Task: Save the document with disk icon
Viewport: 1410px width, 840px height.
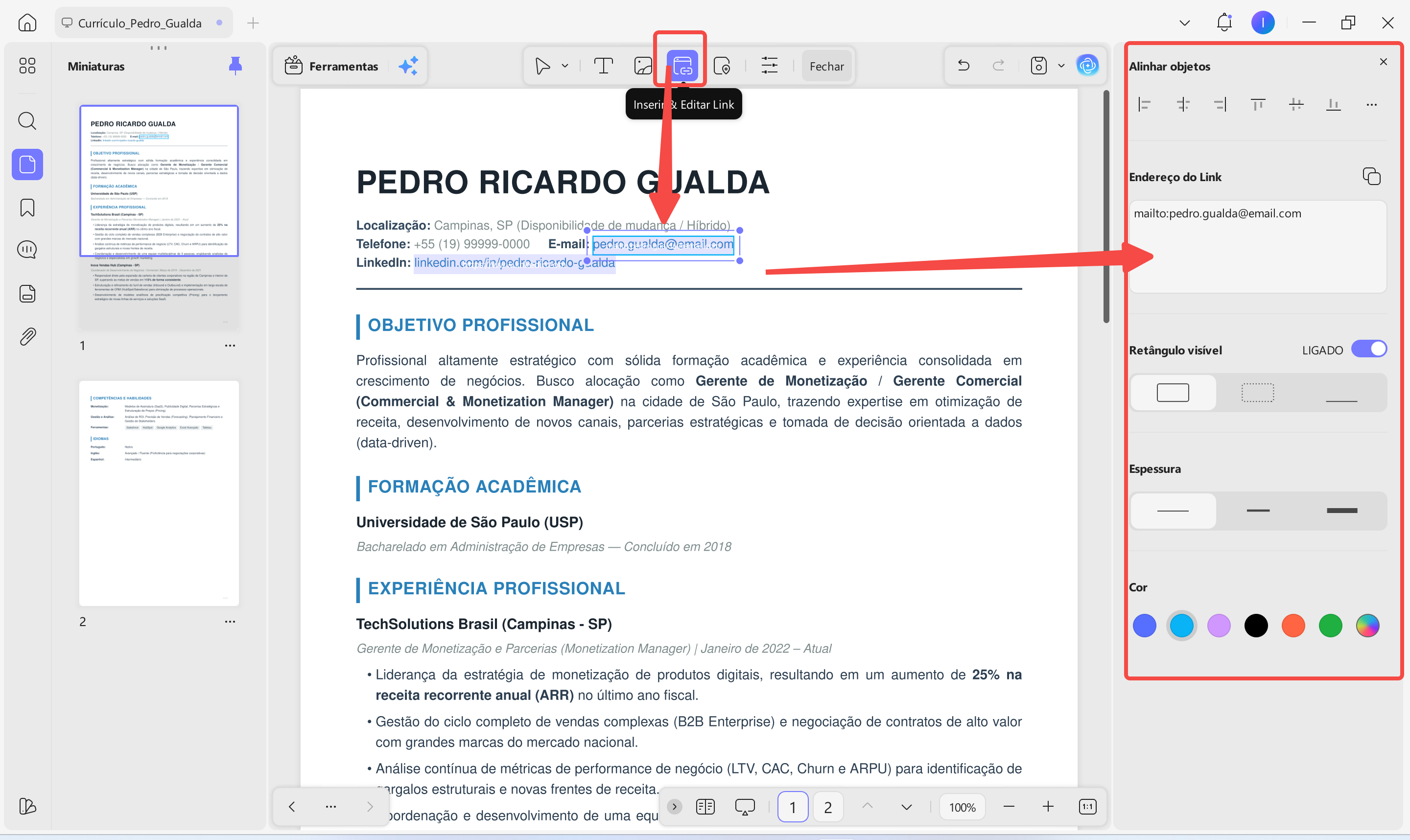Action: (1039, 66)
